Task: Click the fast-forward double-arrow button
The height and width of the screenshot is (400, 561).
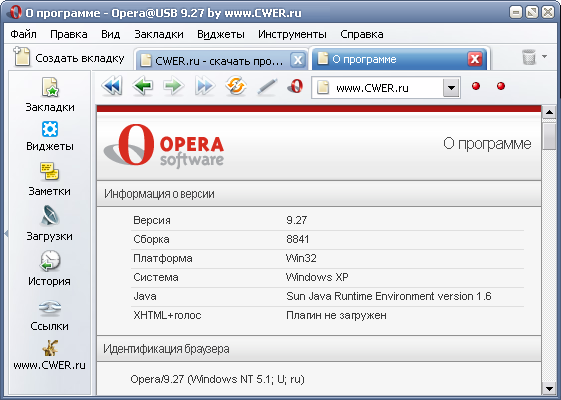Action: (205, 86)
